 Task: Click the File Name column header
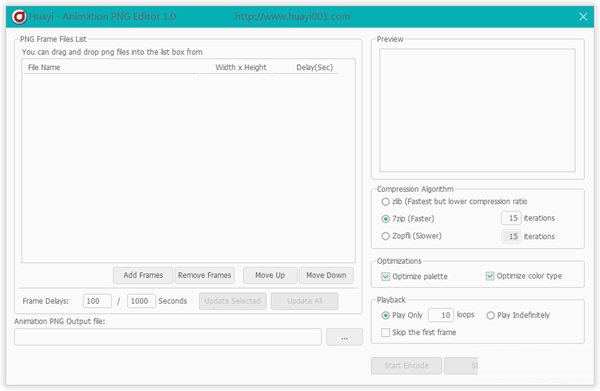(x=111, y=67)
